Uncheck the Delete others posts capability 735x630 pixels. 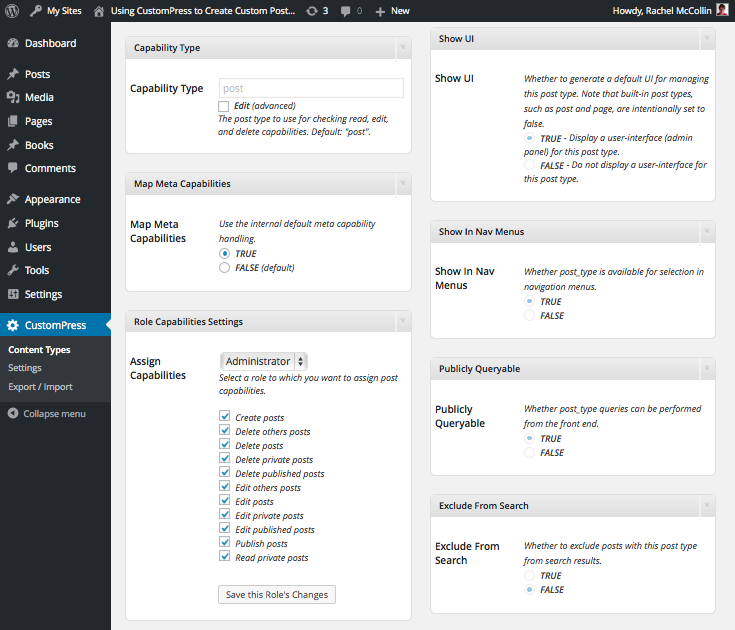[x=225, y=430]
